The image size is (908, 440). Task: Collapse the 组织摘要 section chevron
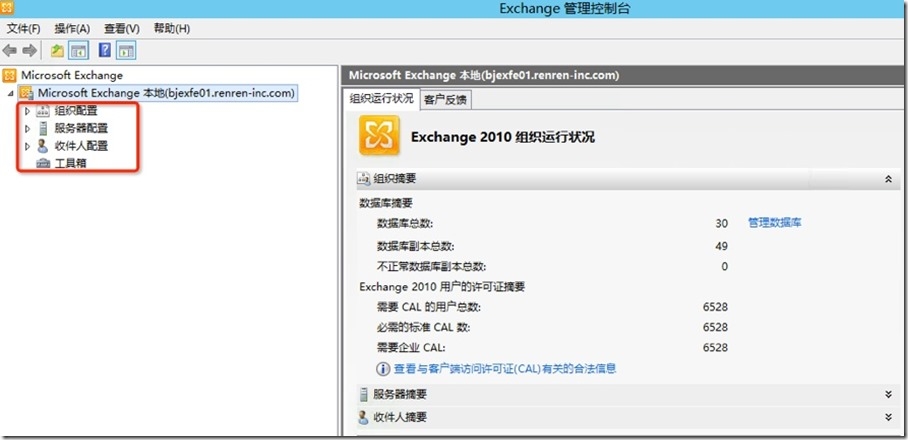click(x=888, y=179)
